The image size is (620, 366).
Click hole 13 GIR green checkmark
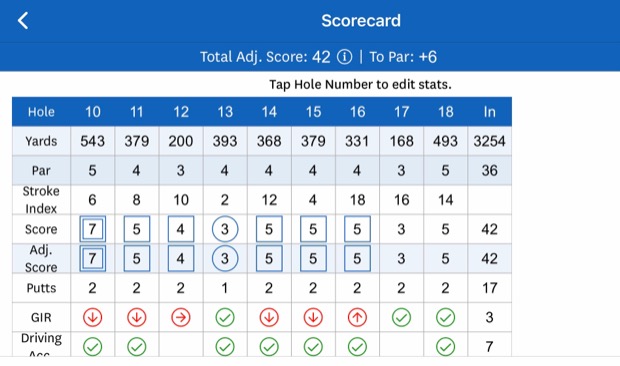[225, 317]
